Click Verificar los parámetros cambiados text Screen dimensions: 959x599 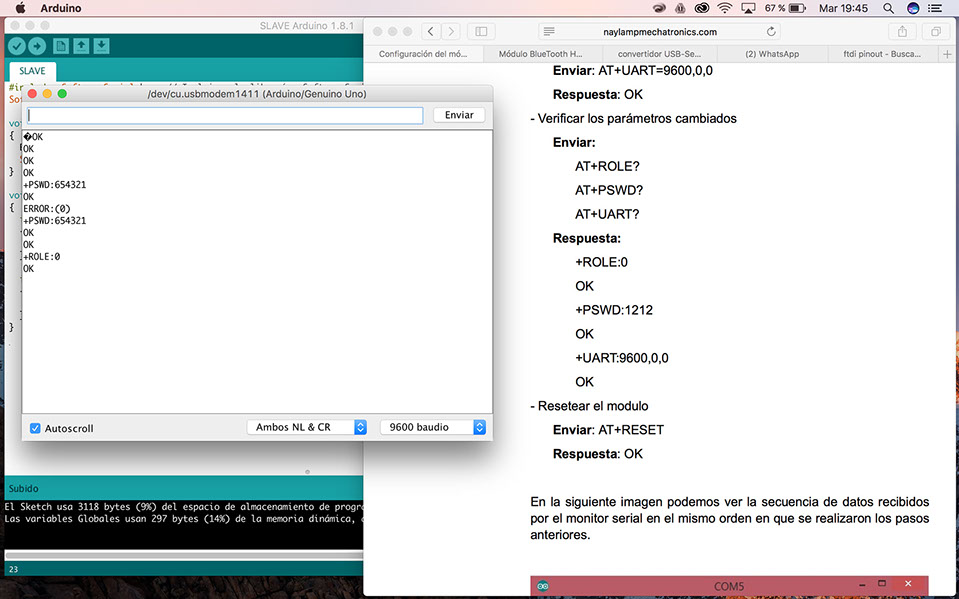click(637, 119)
